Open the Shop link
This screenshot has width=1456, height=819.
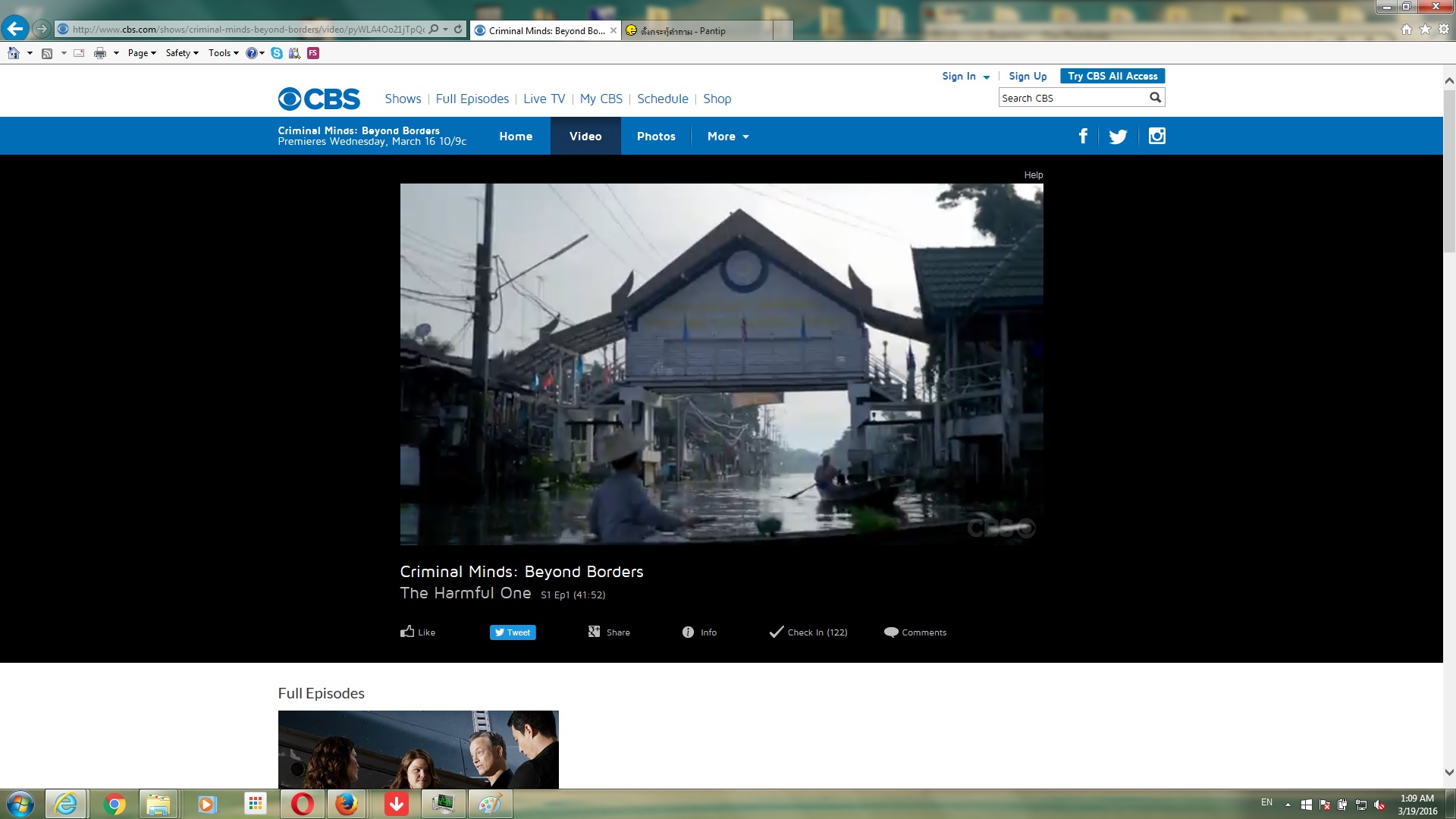(717, 99)
